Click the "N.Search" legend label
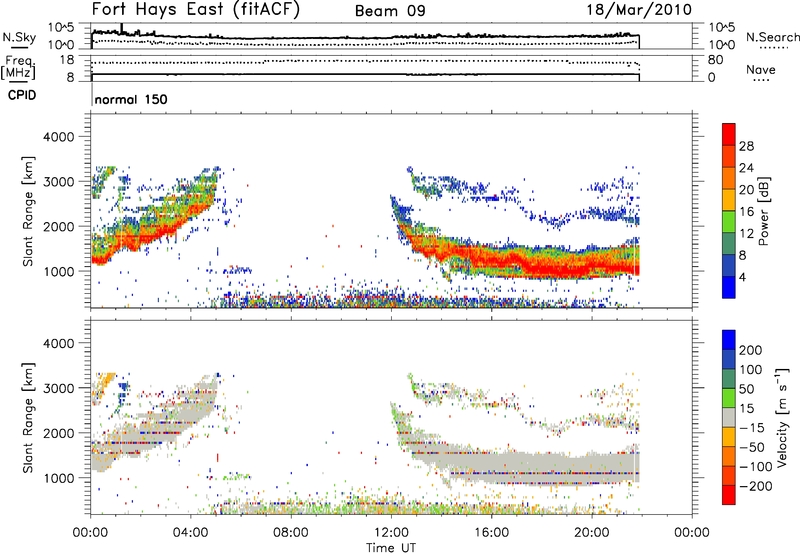The image size is (800, 554). click(x=772, y=37)
